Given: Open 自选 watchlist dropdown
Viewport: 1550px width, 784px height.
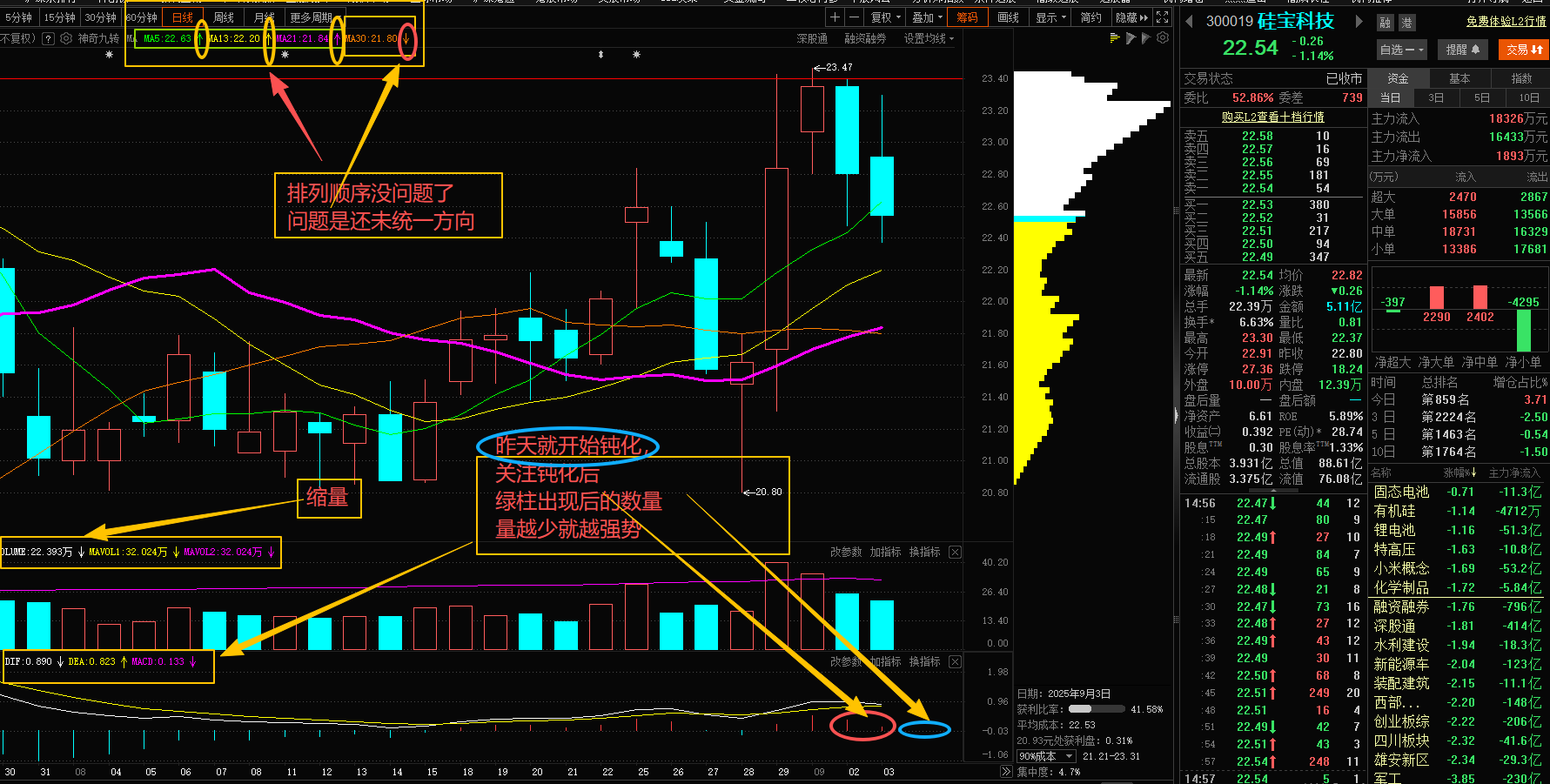Looking at the screenshot, I should click(1402, 50).
